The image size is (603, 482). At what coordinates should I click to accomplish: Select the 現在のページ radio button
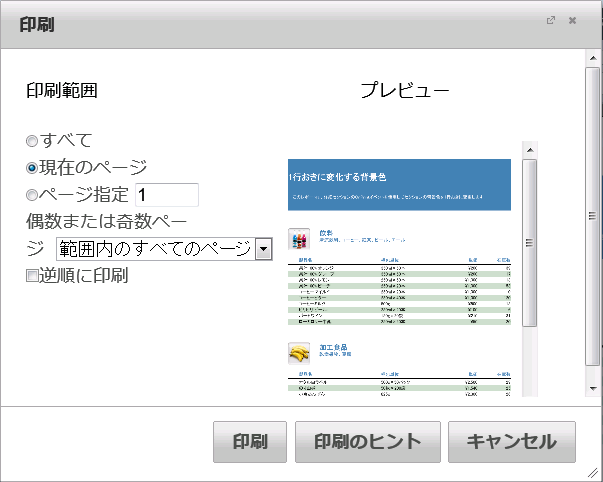pos(32,168)
